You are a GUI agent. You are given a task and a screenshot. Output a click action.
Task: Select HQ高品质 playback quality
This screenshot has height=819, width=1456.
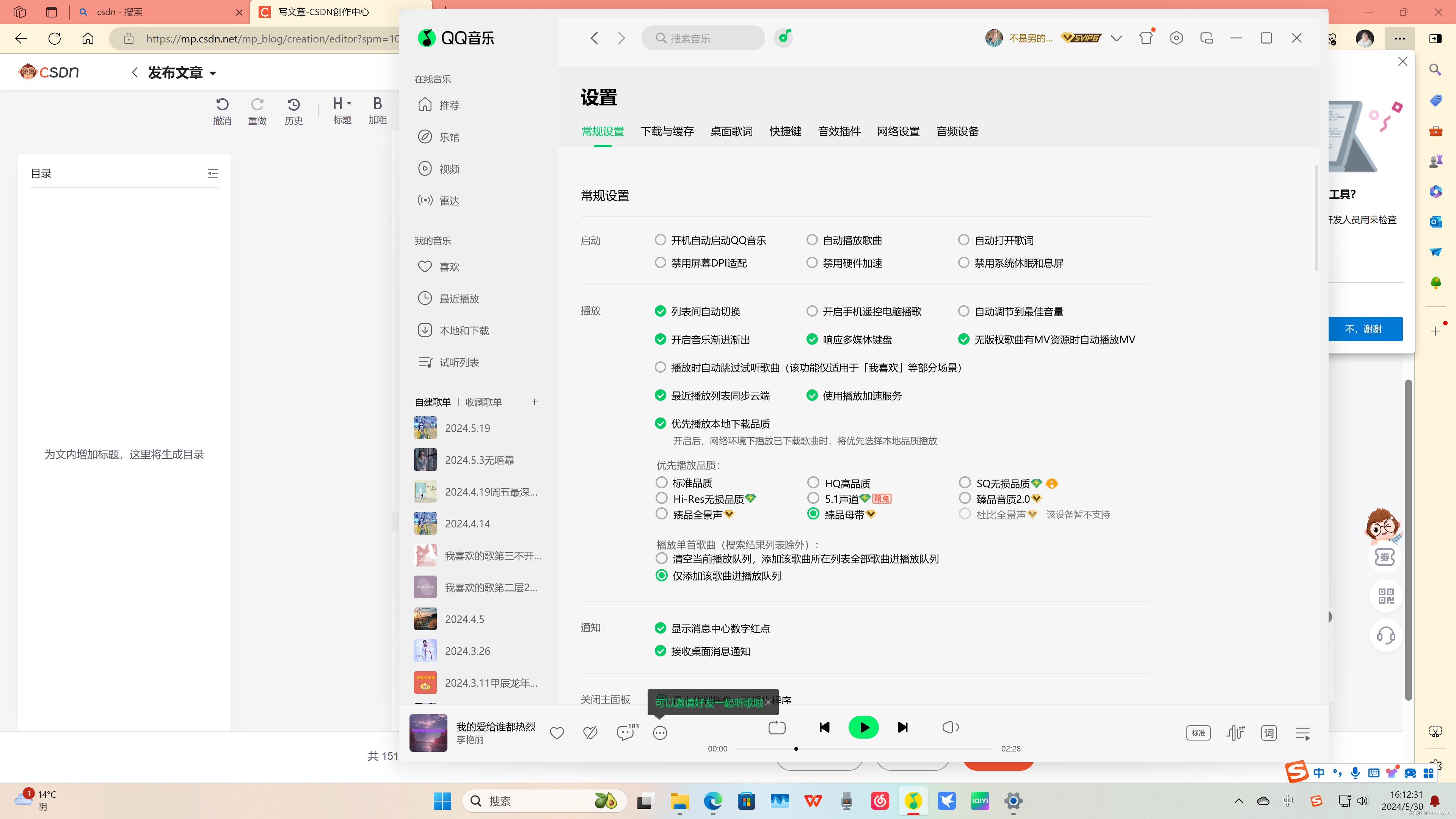[813, 482]
